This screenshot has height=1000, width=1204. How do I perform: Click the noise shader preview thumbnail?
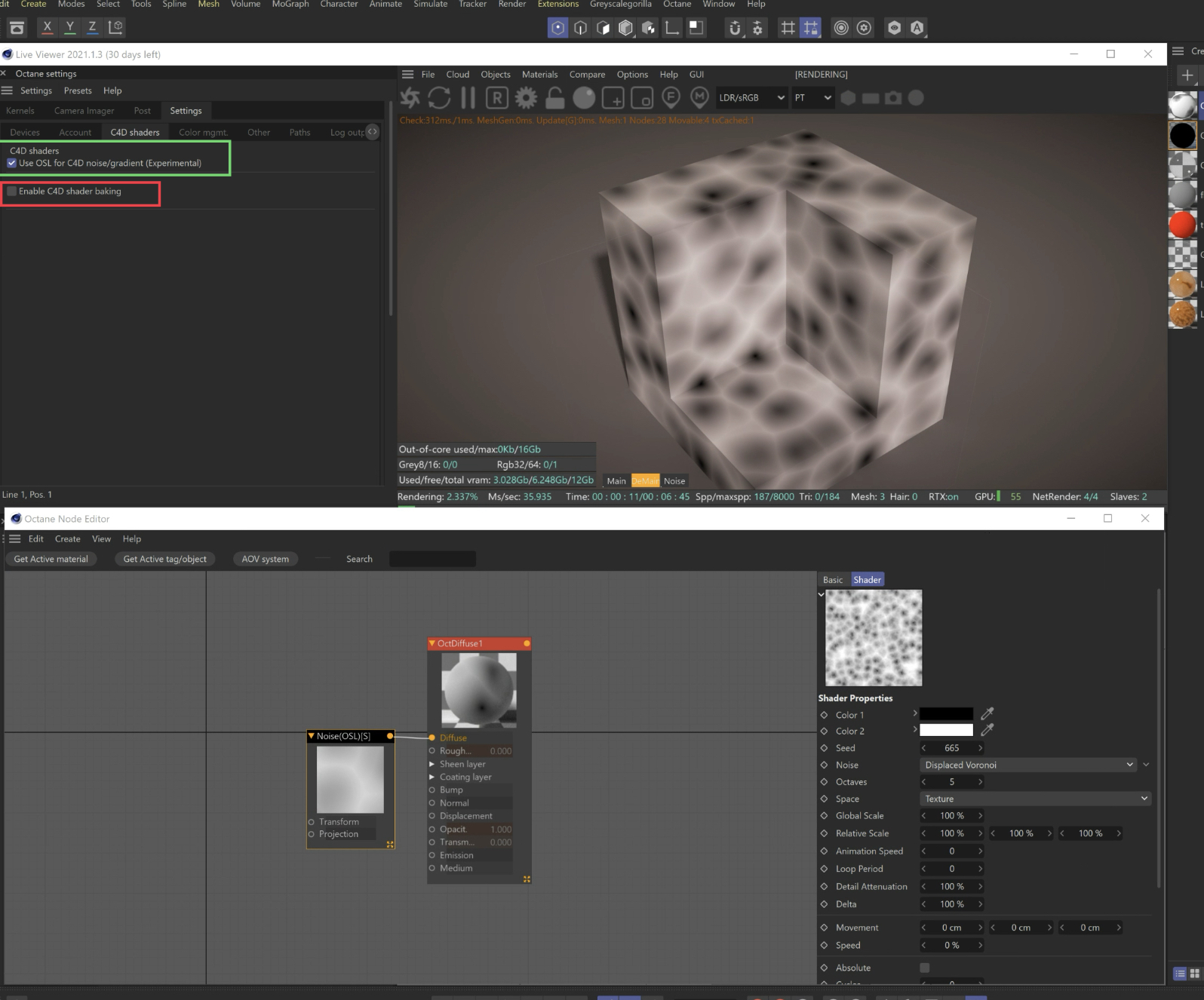pos(874,638)
